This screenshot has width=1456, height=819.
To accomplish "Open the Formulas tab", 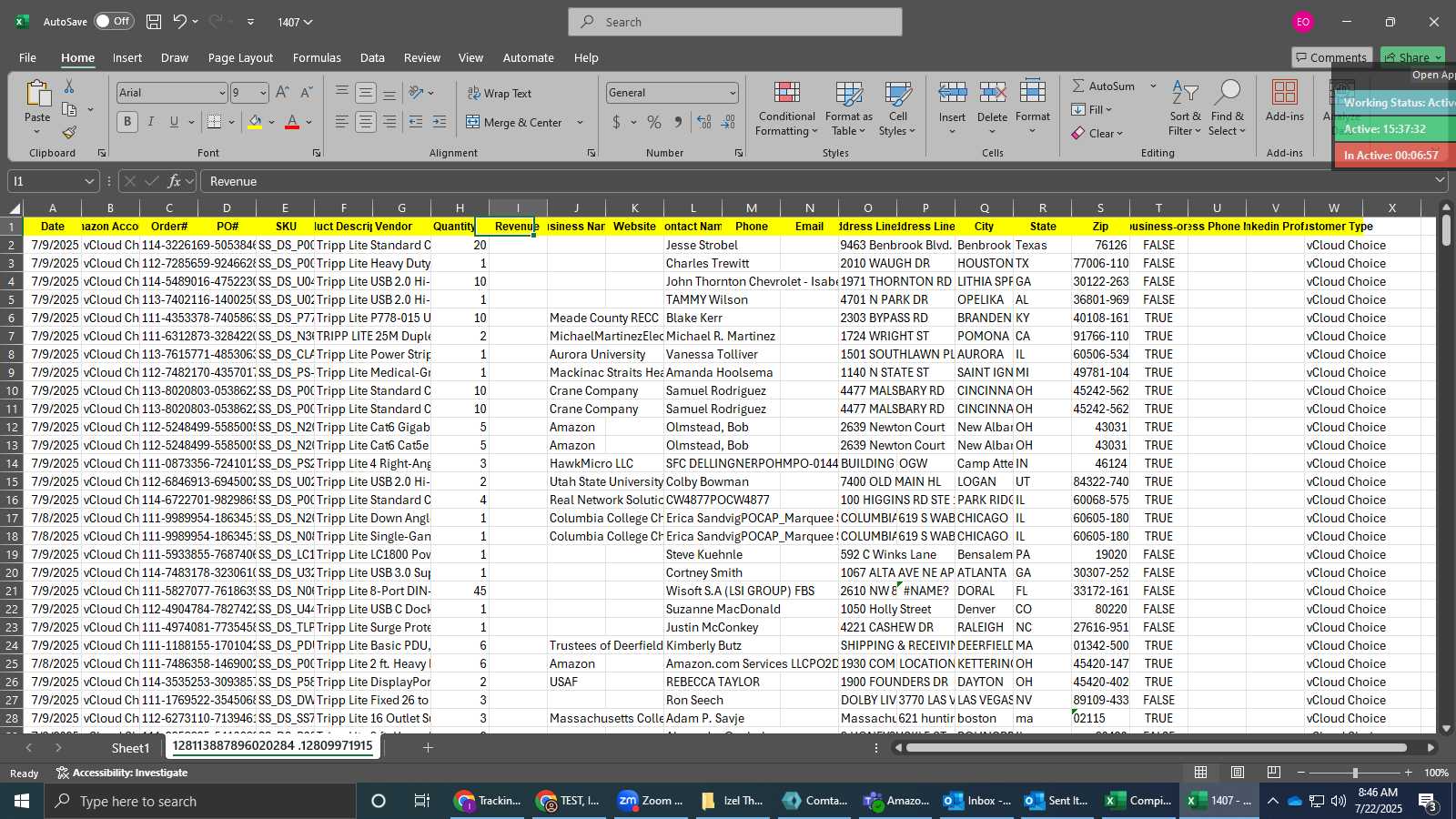I will (x=317, y=57).
